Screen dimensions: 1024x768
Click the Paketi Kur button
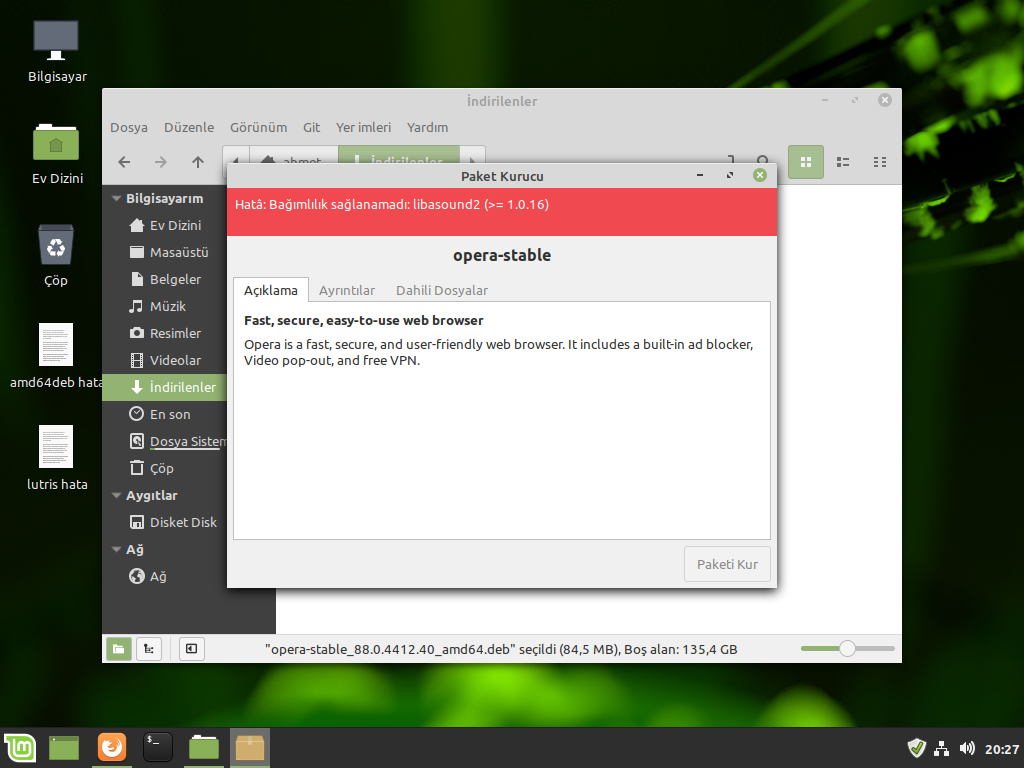[x=727, y=564]
